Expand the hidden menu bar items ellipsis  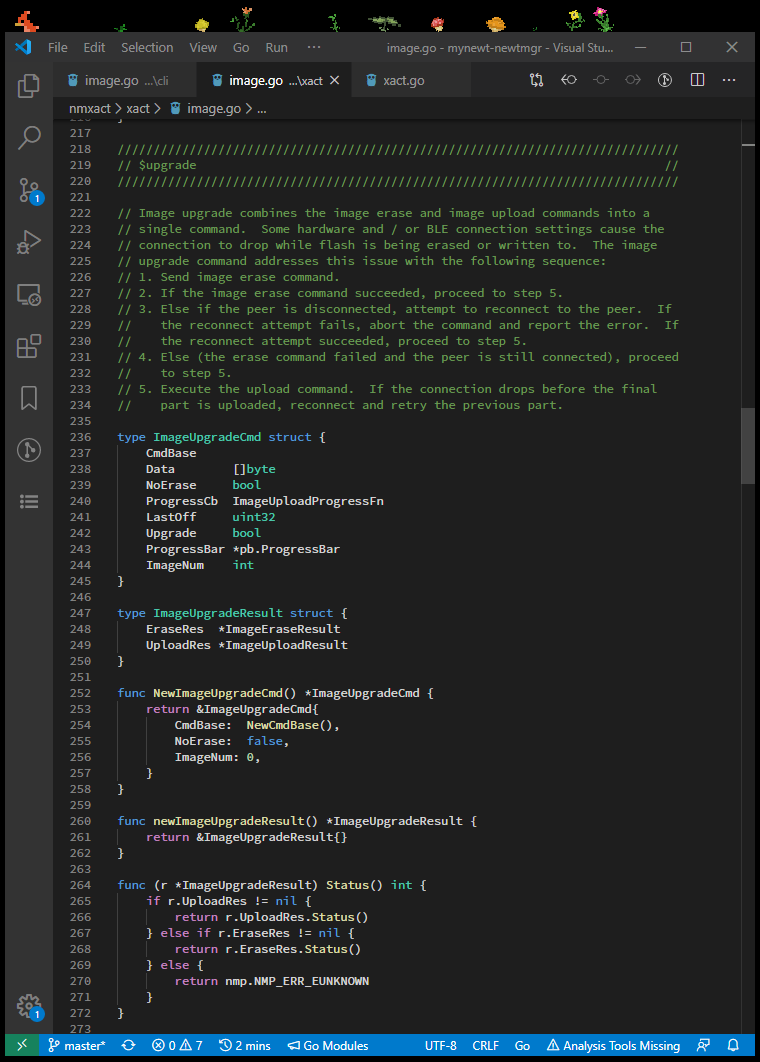(314, 47)
